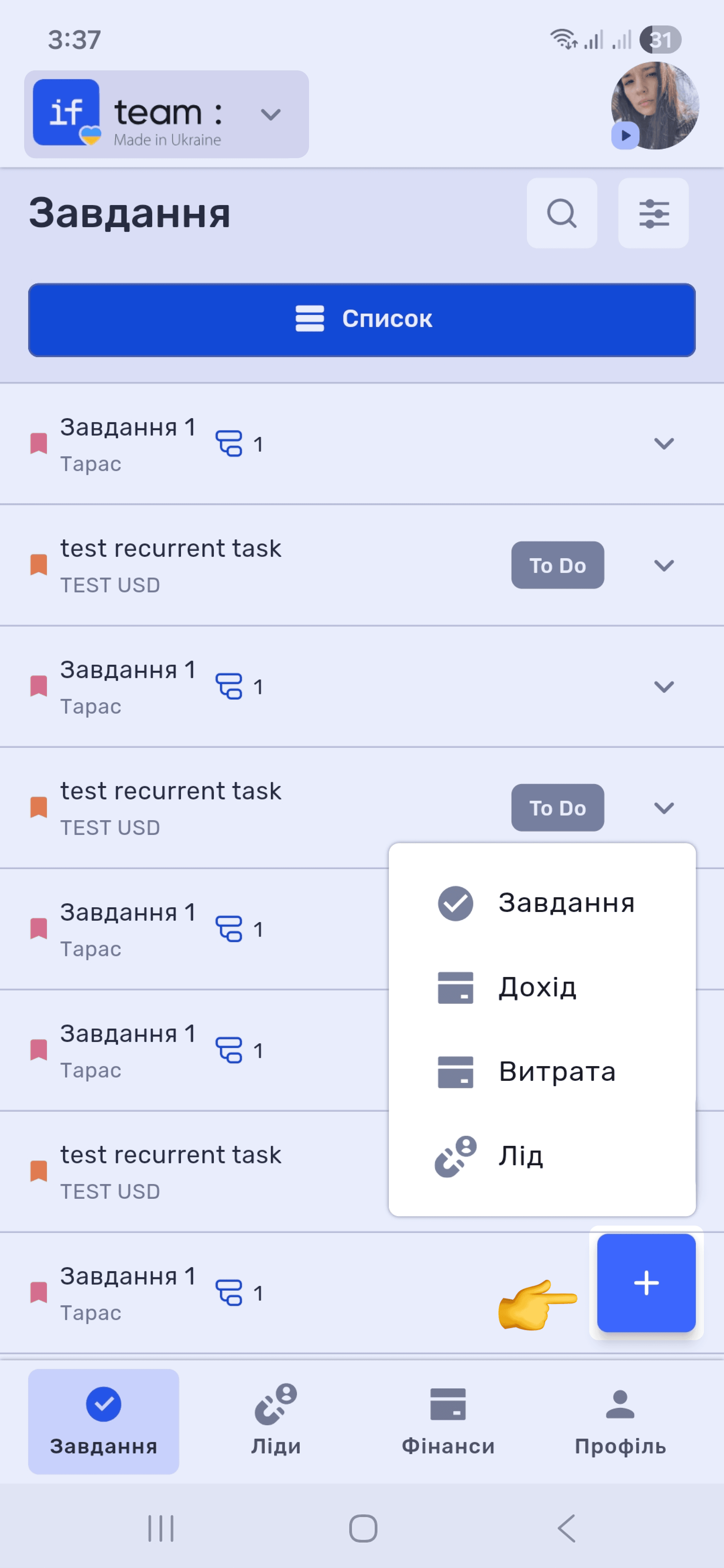Open the filter sliders icon

click(x=653, y=213)
